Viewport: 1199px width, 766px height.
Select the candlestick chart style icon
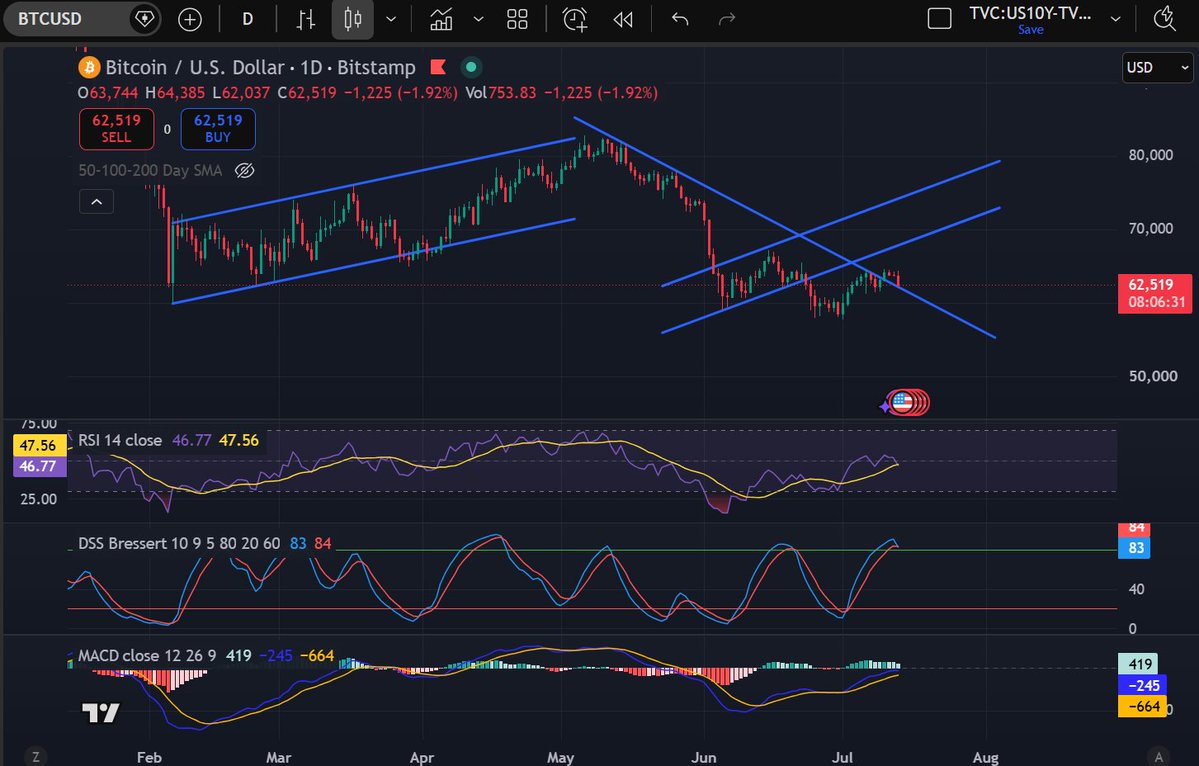click(x=353, y=19)
